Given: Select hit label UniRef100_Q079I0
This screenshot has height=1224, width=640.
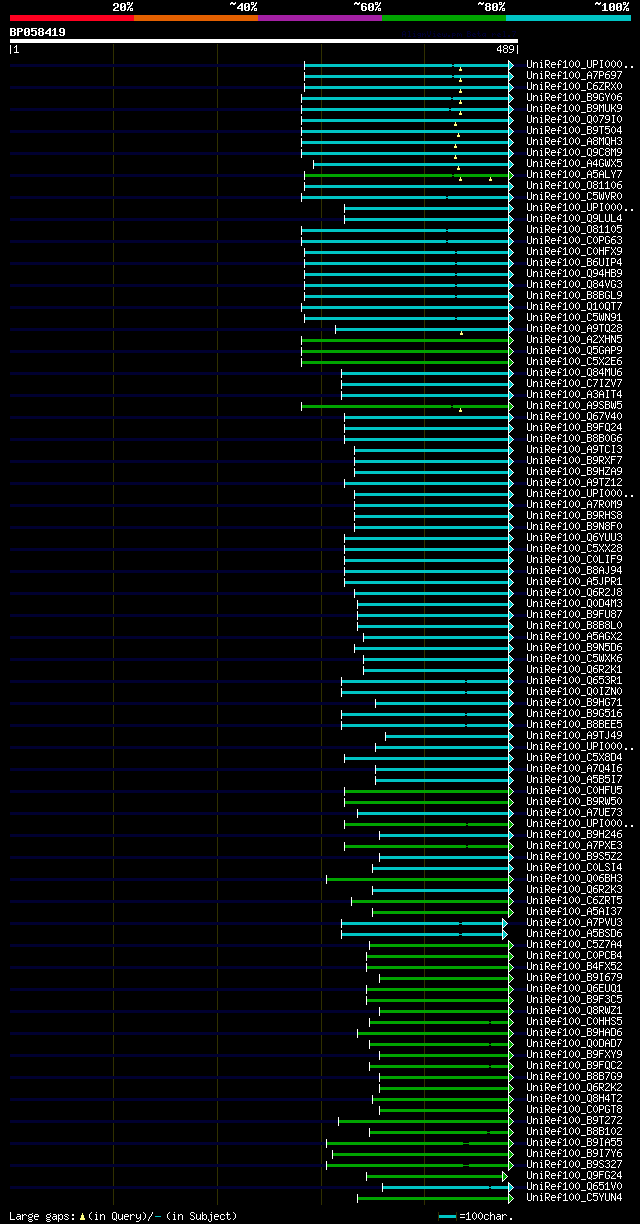Looking at the screenshot, I should pos(574,120).
